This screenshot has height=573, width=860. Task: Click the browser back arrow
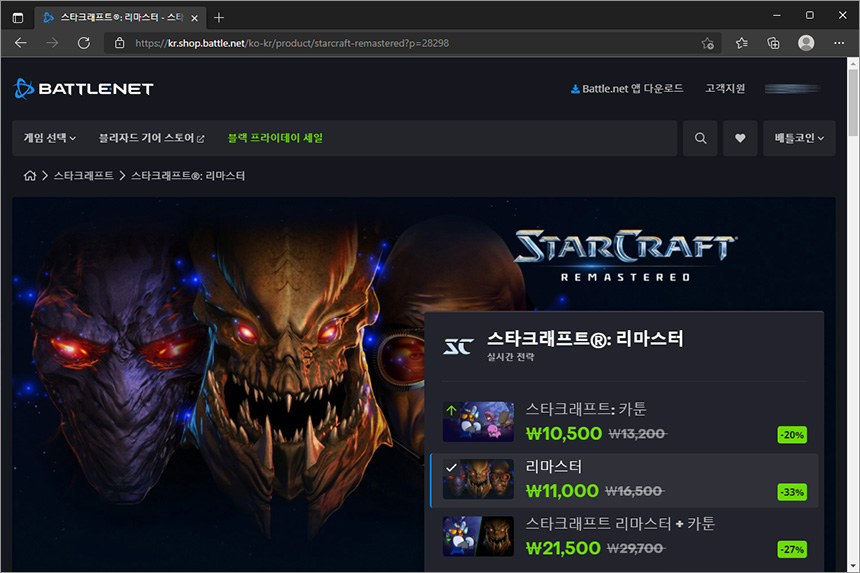click(21, 43)
